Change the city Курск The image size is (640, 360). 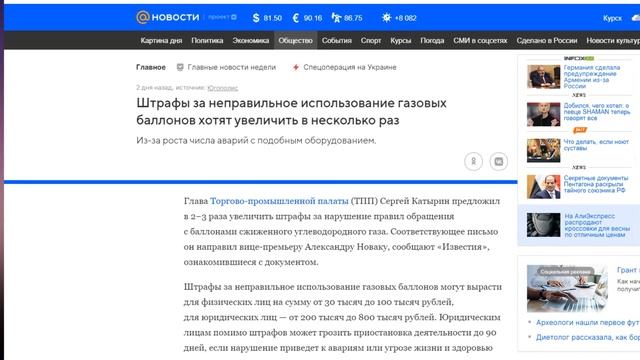click(612, 18)
